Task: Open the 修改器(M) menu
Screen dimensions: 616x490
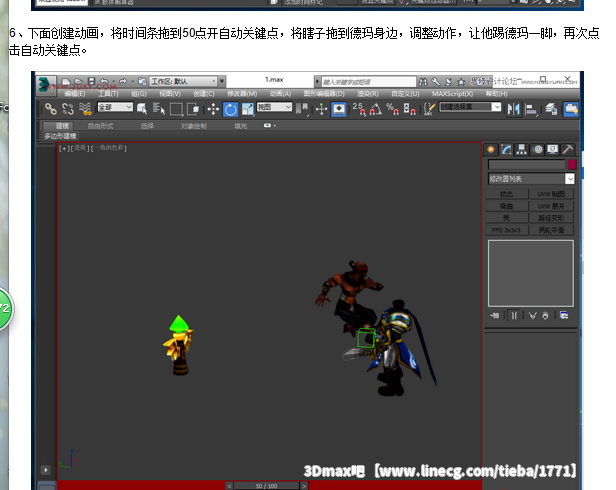Action: click(x=242, y=94)
